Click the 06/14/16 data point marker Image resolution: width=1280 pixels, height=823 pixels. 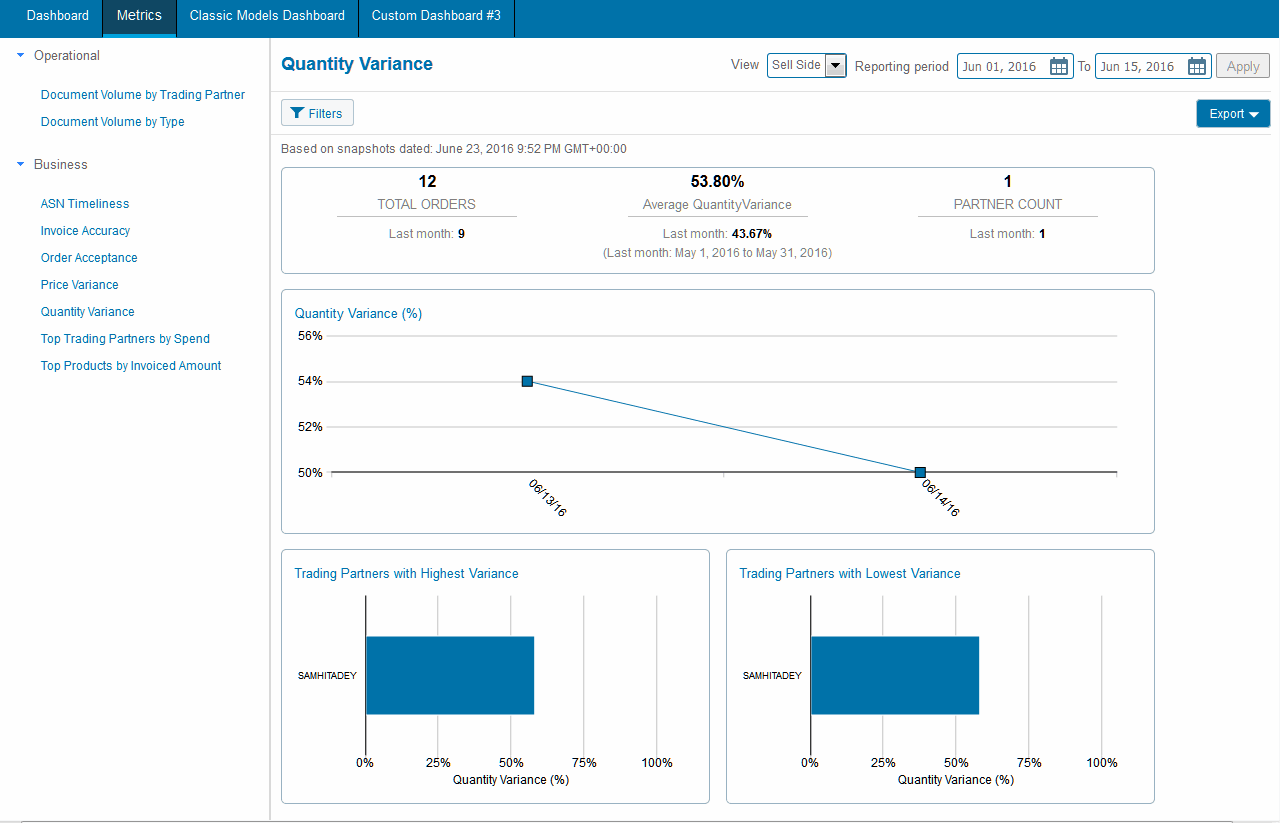[920, 472]
